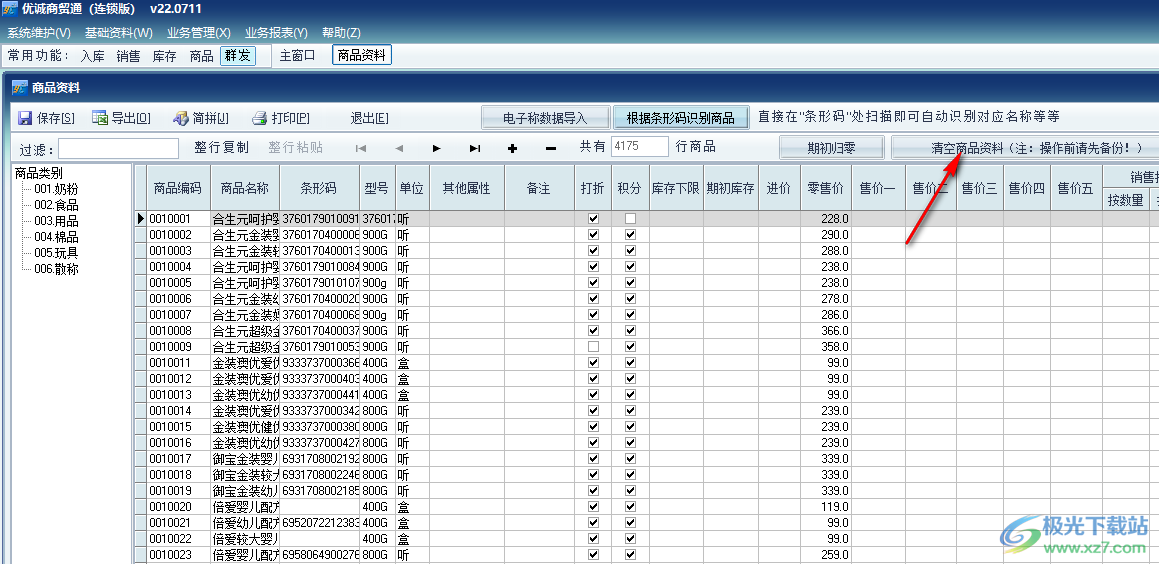Image resolution: width=1159 pixels, height=564 pixels.
Task: Click the 商品名称 column header
Action: [245, 188]
